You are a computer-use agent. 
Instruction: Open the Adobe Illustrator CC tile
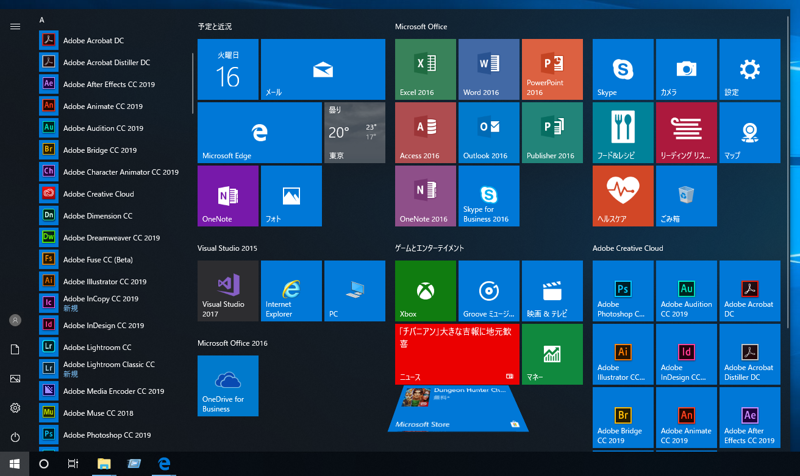pyautogui.click(x=623, y=354)
